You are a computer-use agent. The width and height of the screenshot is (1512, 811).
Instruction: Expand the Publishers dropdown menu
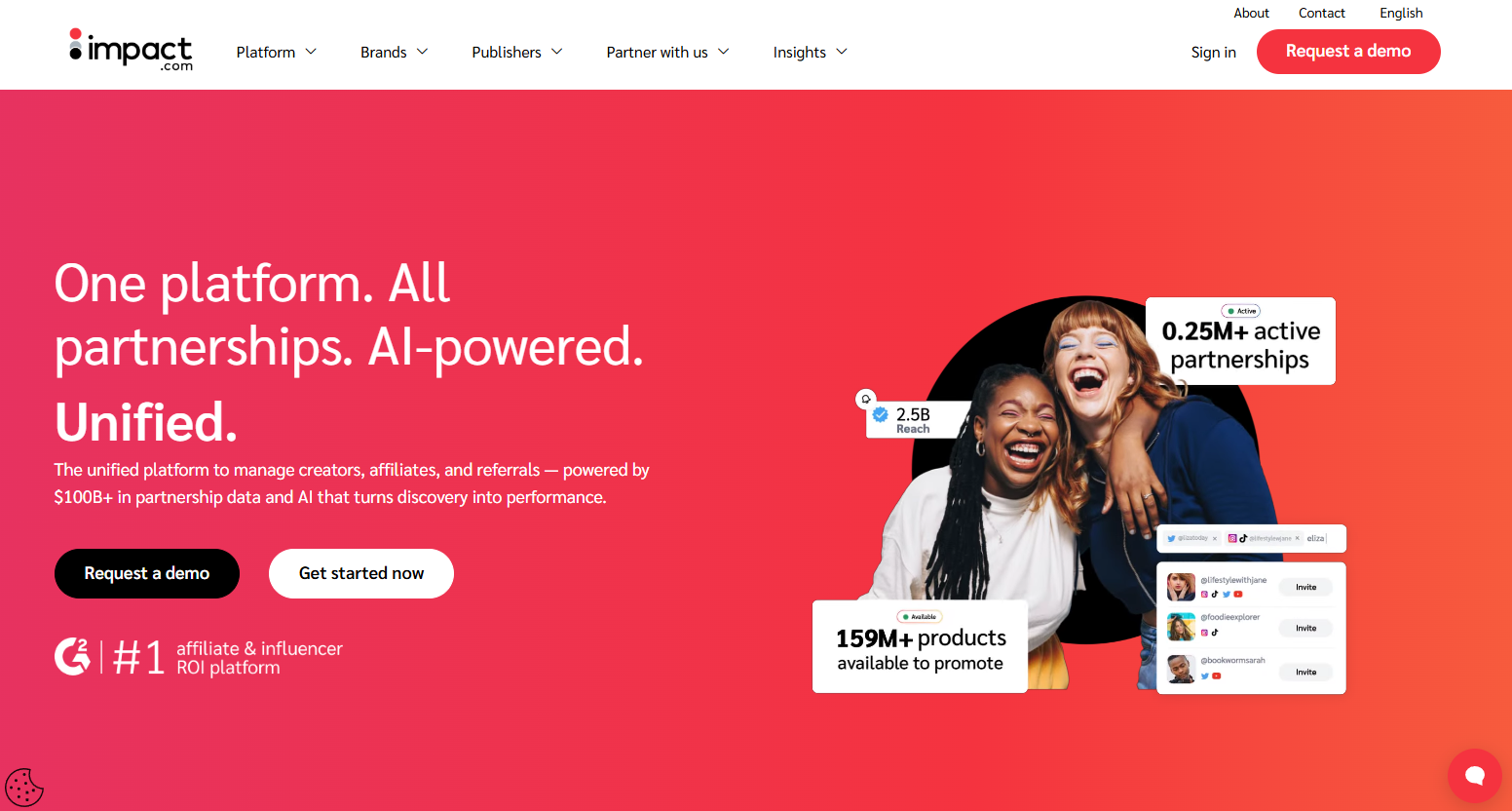coord(517,52)
